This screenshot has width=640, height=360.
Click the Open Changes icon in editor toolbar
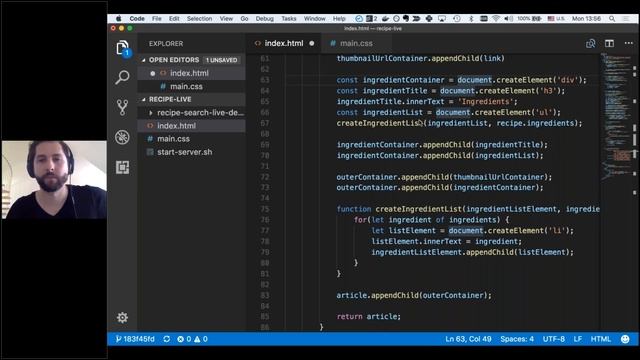coord(590,43)
